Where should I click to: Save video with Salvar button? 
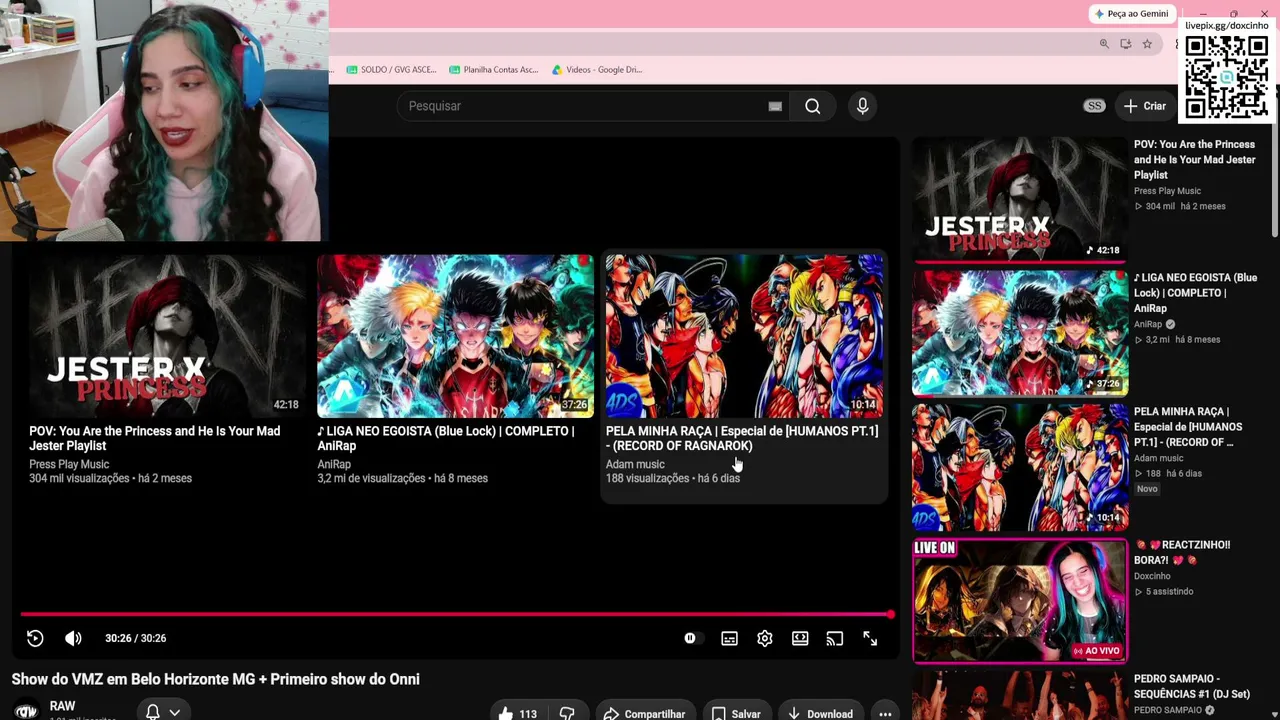tap(736, 713)
